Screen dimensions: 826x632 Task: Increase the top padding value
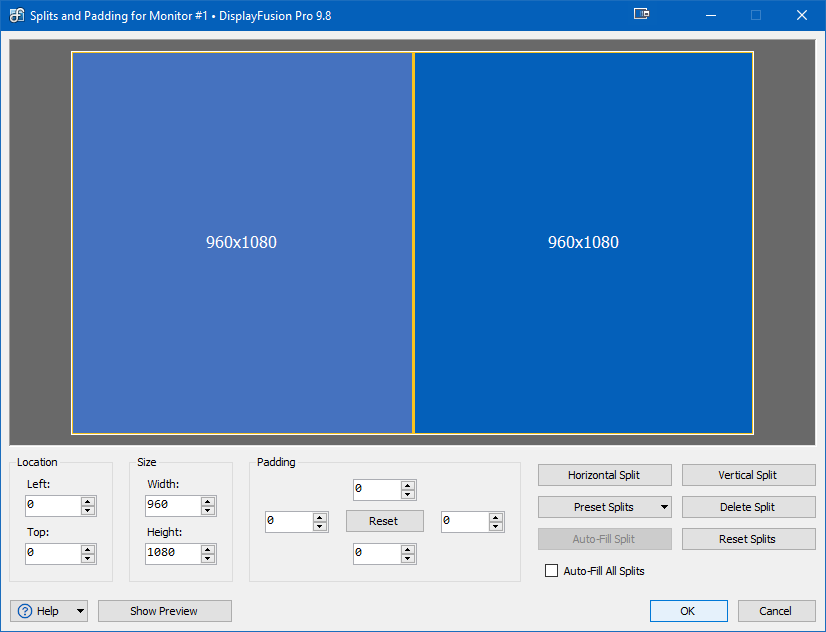coord(407,485)
